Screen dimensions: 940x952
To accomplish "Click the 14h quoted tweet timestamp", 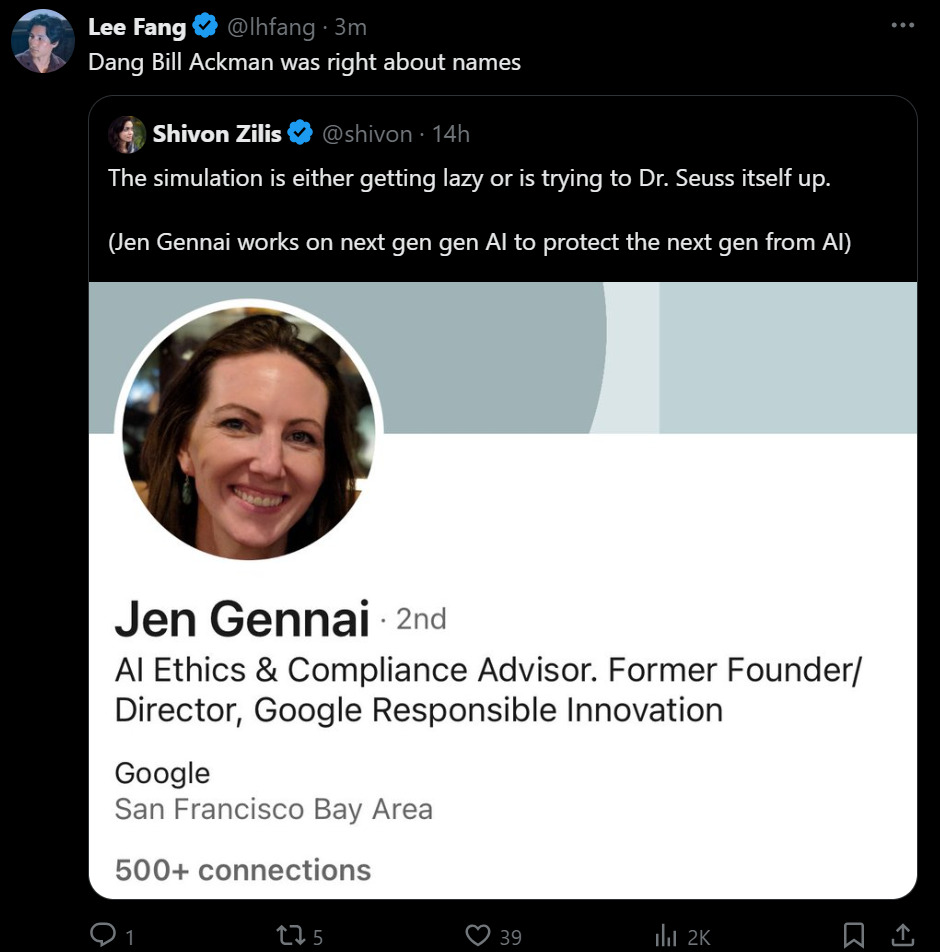I will pos(451,133).
